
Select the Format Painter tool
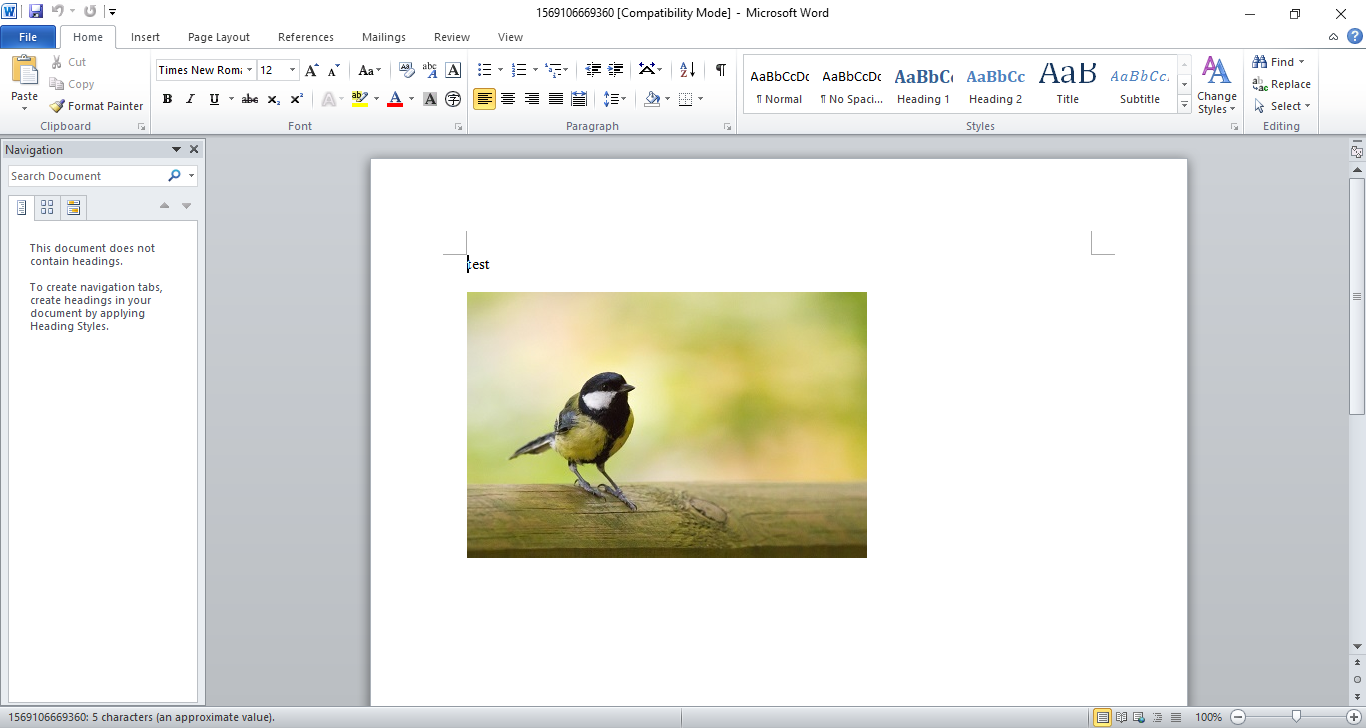pos(95,105)
